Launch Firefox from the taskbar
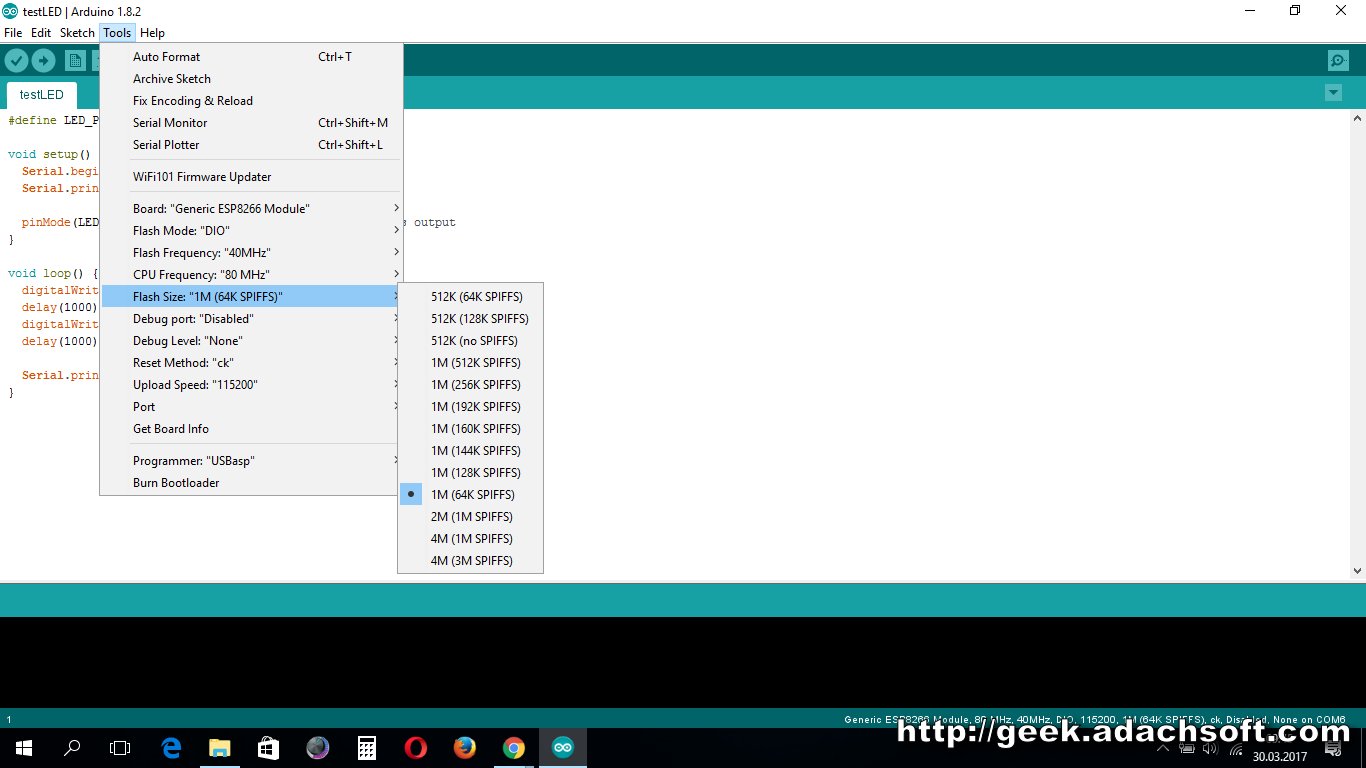 click(465, 748)
